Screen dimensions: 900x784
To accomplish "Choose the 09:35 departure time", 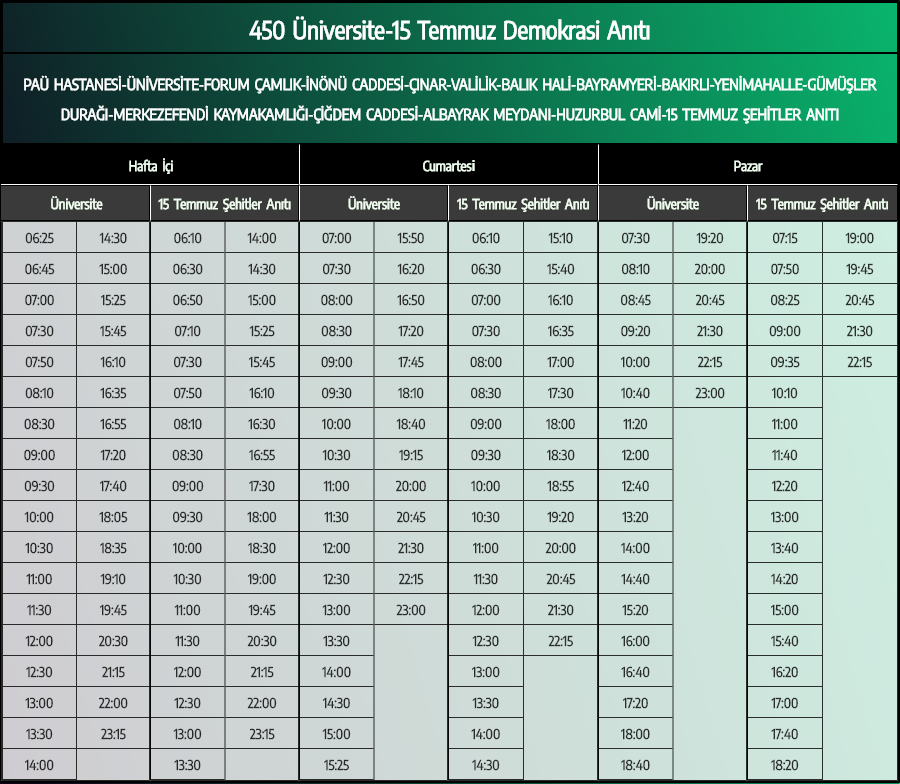I will 785,362.
